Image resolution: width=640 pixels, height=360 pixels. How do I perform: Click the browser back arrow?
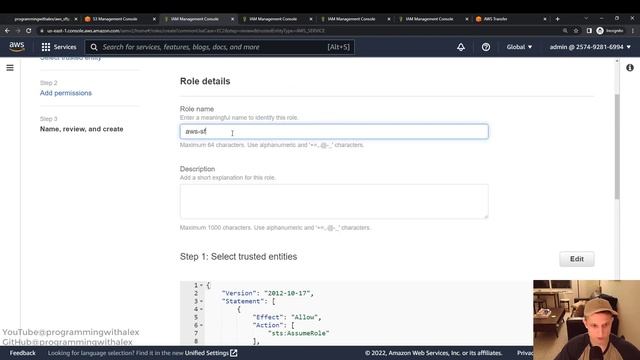(7, 31)
